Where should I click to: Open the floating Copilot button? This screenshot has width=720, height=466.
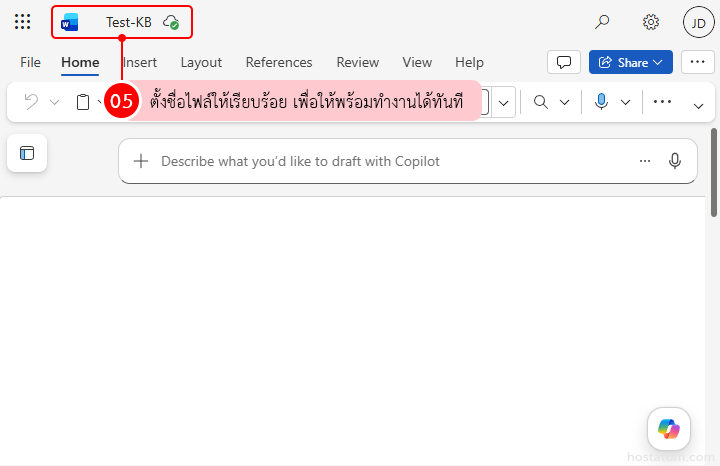tap(669, 429)
